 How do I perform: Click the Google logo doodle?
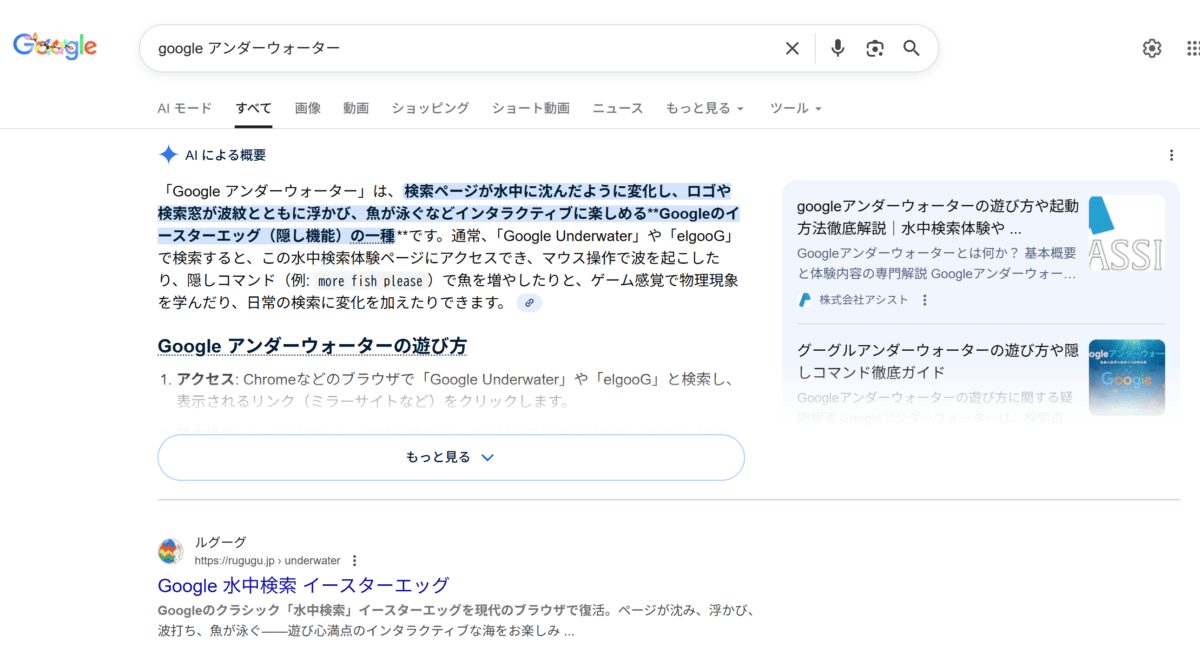coord(55,46)
